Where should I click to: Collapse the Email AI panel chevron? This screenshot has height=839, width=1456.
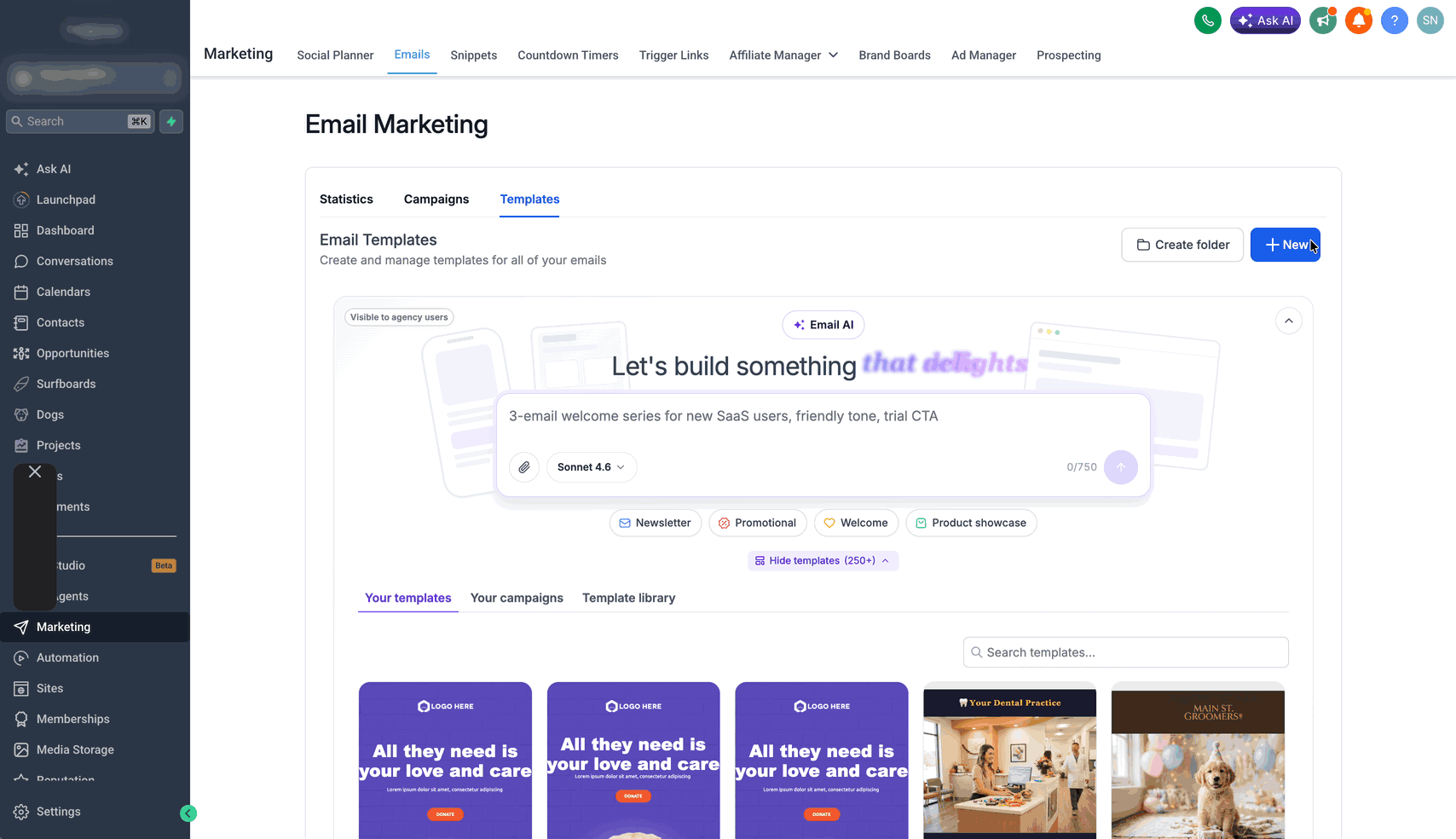[x=1289, y=321]
